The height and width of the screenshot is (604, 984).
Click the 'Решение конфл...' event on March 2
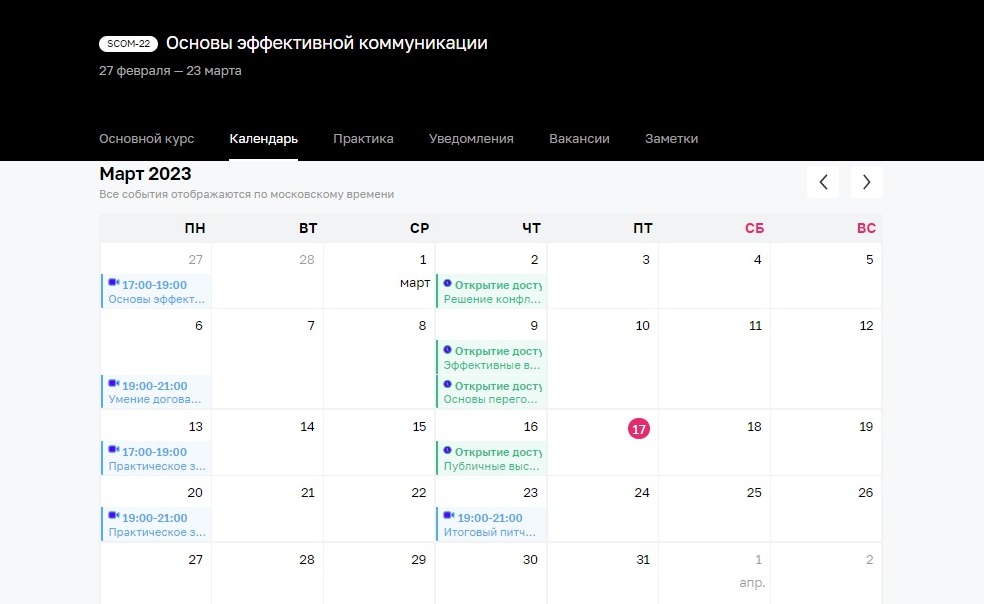(492, 297)
